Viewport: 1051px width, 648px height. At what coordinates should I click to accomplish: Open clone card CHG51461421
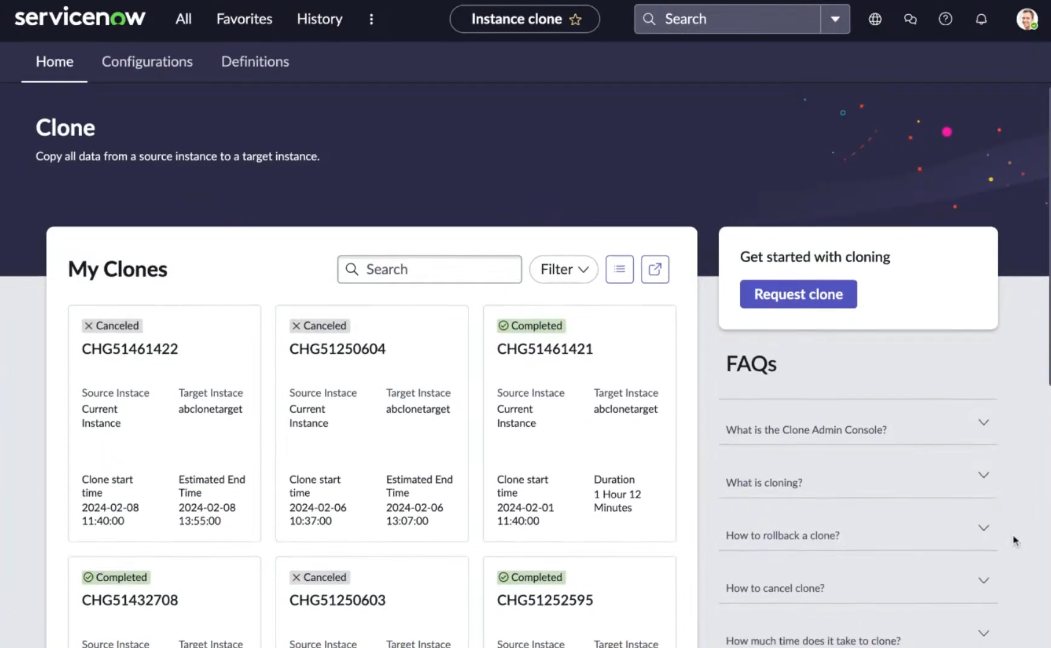(x=579, y=423)
